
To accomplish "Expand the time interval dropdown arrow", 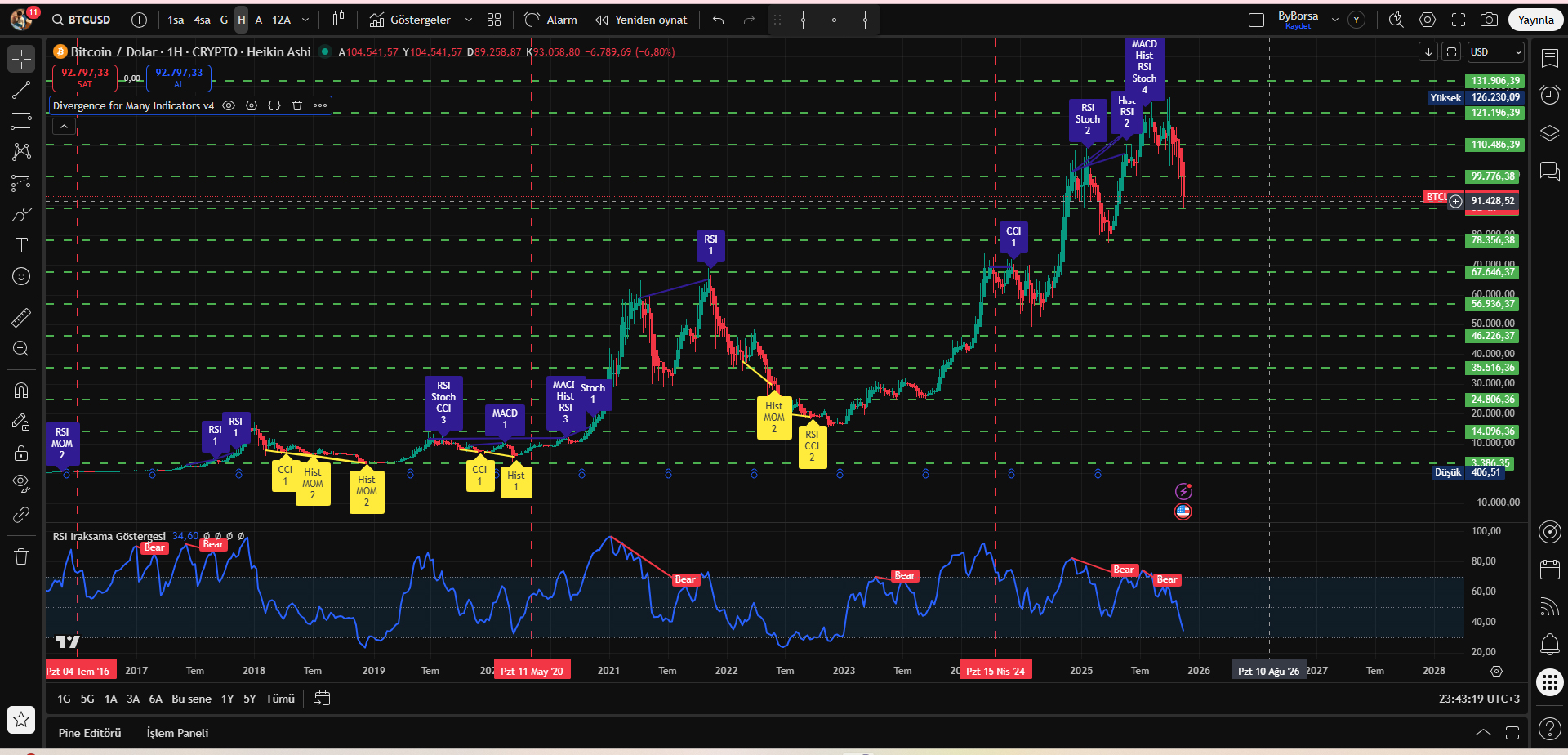I will (305, 20).
